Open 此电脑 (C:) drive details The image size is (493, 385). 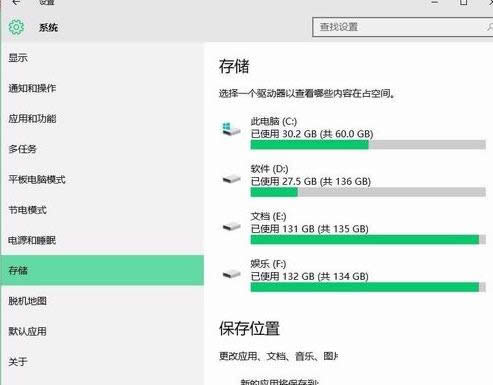pyautogui.click(x=352, y=133)
